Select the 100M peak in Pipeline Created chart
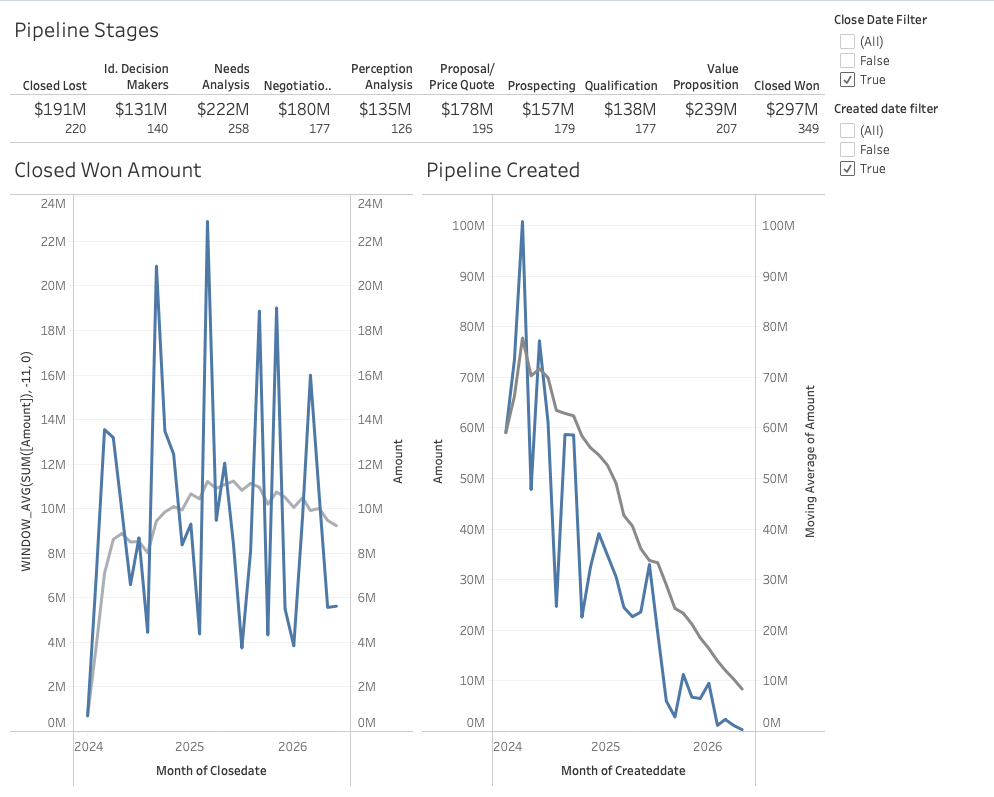The width and height of the screenshot is (994, 797). click(x=522, y=222)
